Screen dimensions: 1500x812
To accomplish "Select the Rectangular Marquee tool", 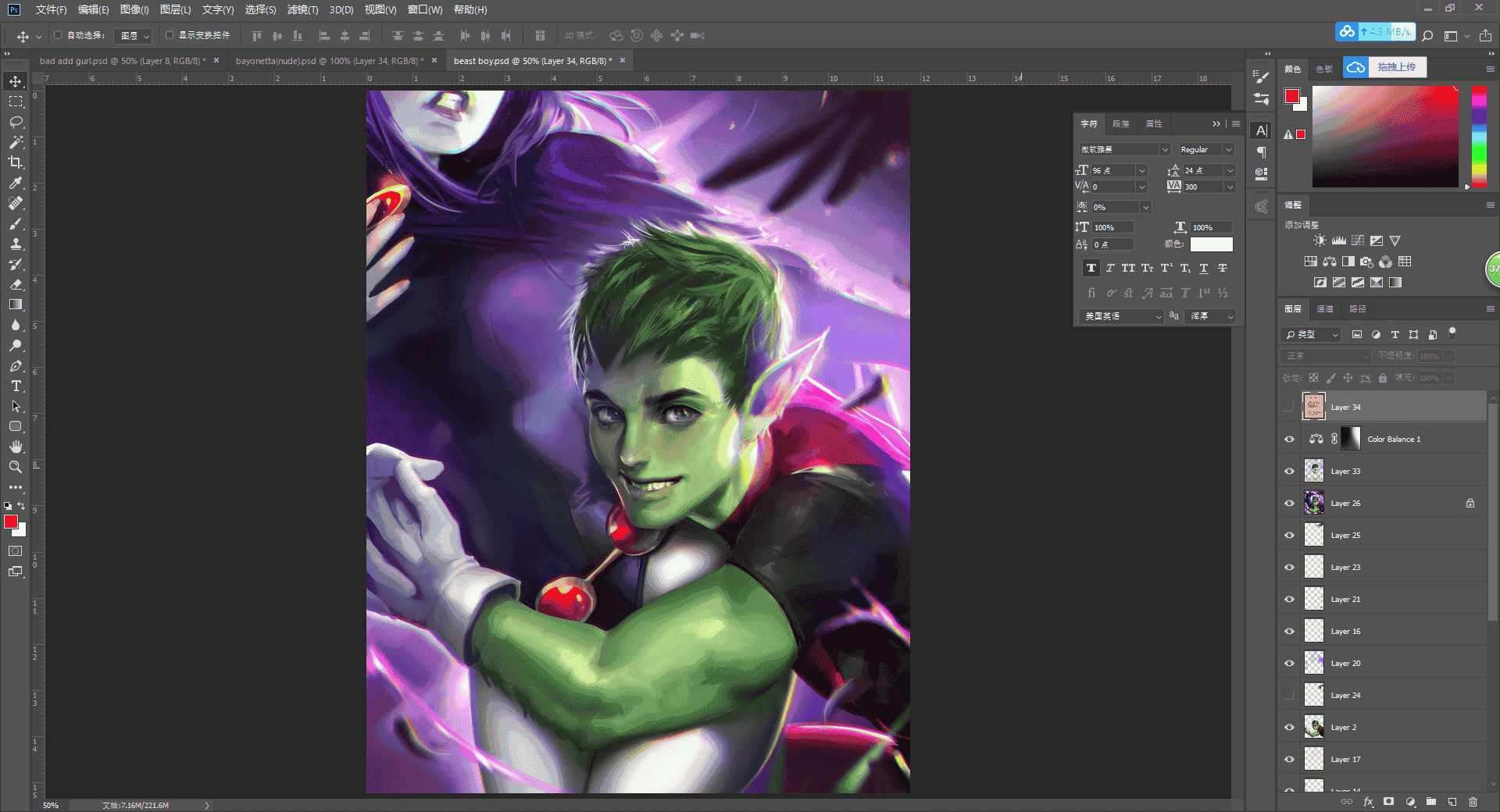I will coord(16,101).
